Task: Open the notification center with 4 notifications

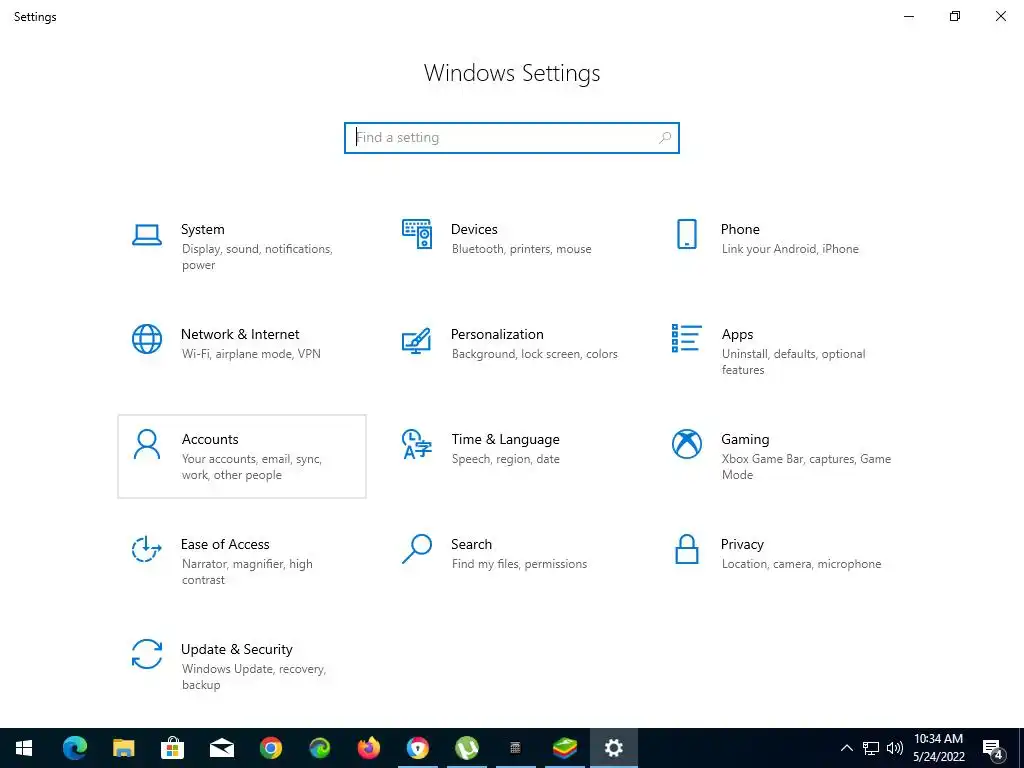Action: click(993, 749)
